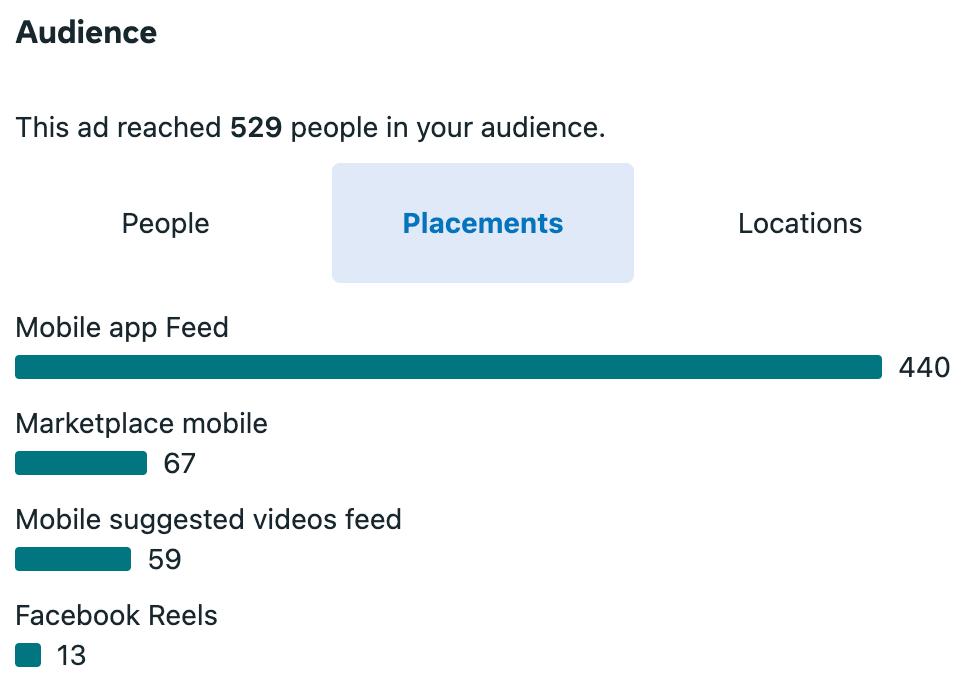Click the Mobile suggested videos feed bar
The height and width of the screenshot is (682, 966).
click(x=73, y=559)
